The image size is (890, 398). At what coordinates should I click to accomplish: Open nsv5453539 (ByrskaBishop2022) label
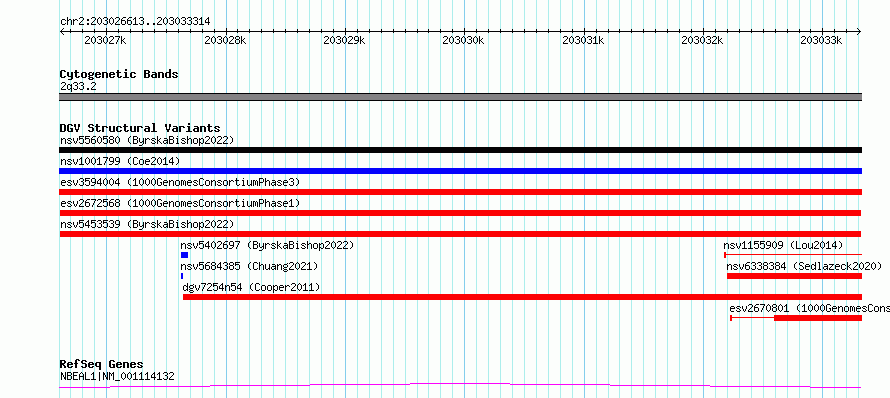(x=147, y=224)
